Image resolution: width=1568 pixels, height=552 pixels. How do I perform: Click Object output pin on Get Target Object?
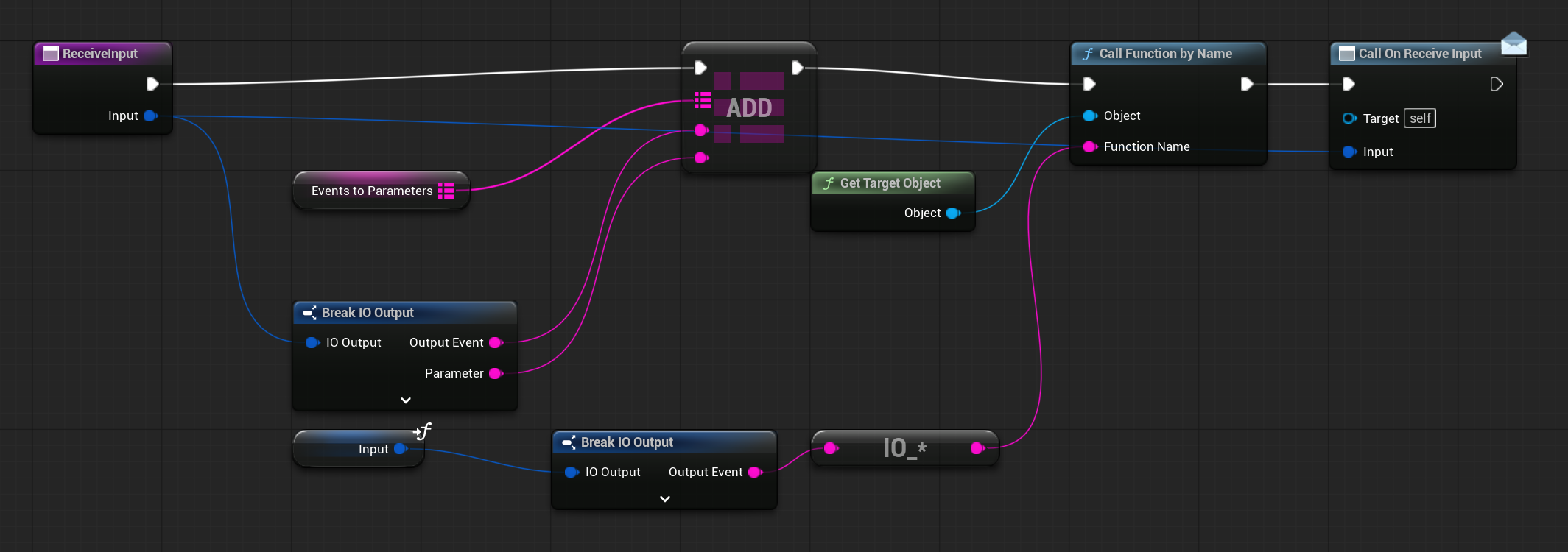tap(953, 213)
